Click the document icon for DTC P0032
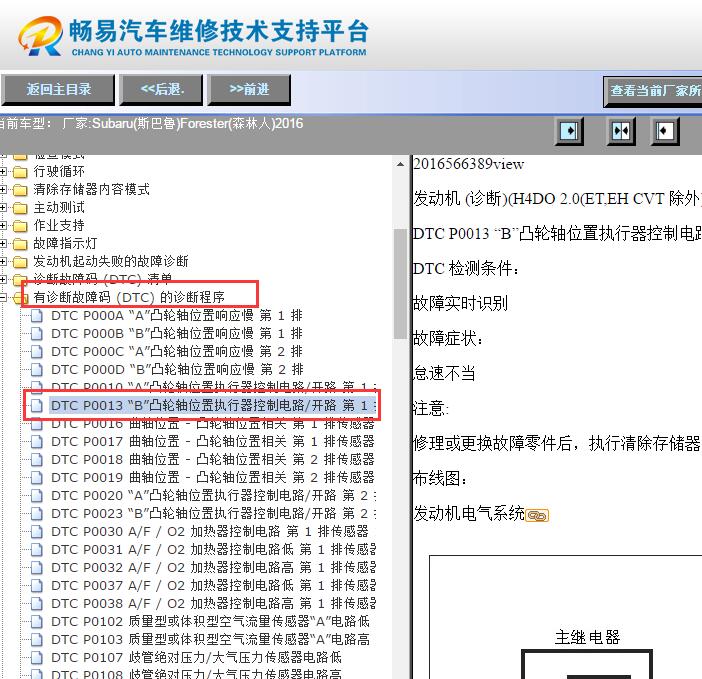Screen dimensions: 702x679 (37, 568)
